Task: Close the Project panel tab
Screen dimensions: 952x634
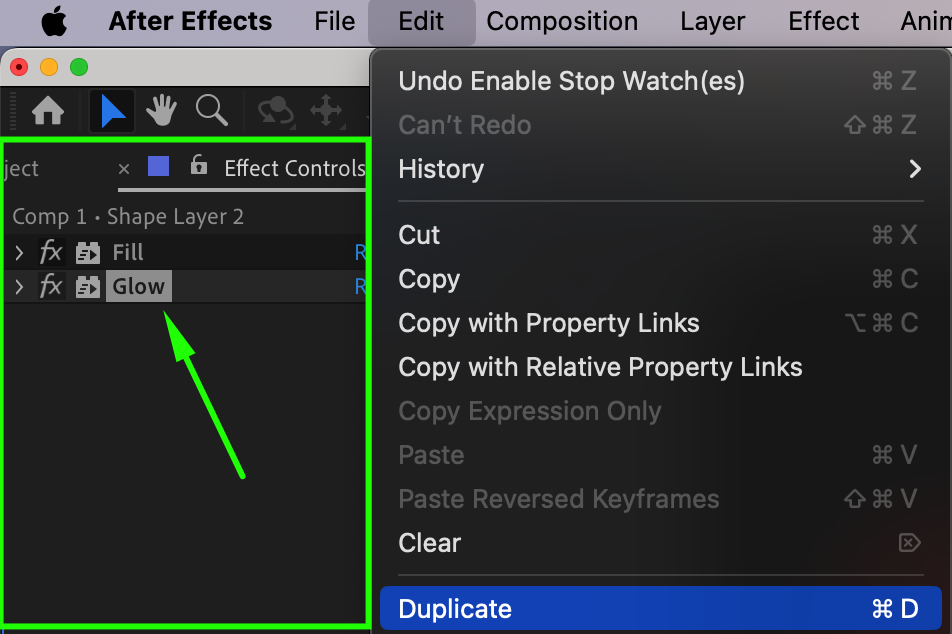Action: (x=124, y=169)
